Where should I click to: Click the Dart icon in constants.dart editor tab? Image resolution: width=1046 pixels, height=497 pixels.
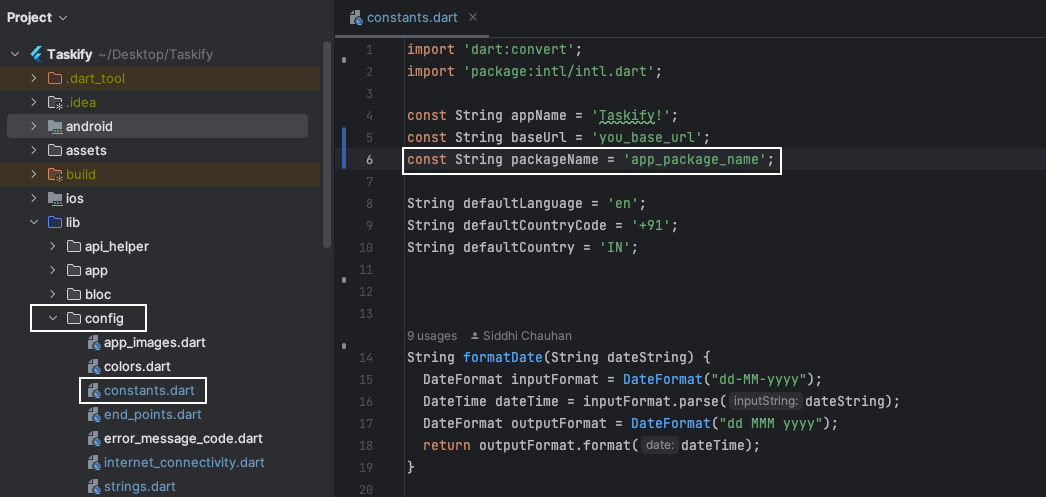(x=355, y=18)
